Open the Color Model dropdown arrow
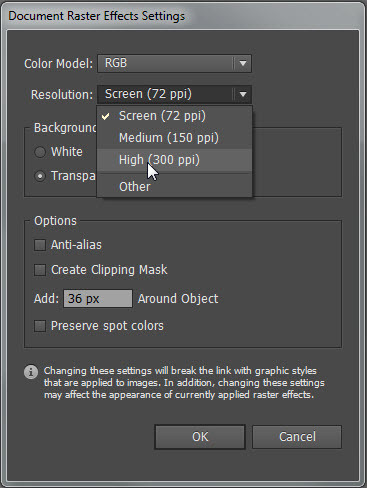The width and height of the screenshot is (367, 488). pyautogui.click(x=243, y=63)
